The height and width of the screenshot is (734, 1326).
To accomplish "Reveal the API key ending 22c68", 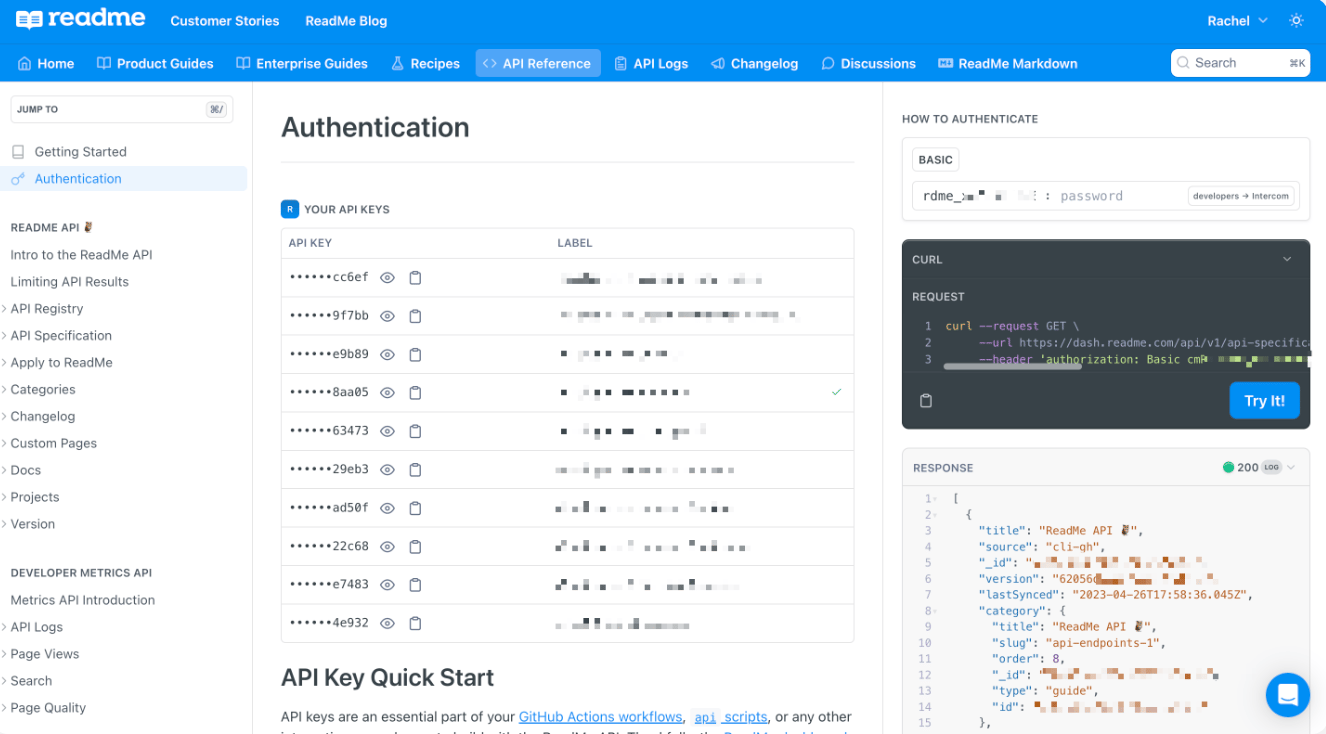I will [x=387, y=546].
